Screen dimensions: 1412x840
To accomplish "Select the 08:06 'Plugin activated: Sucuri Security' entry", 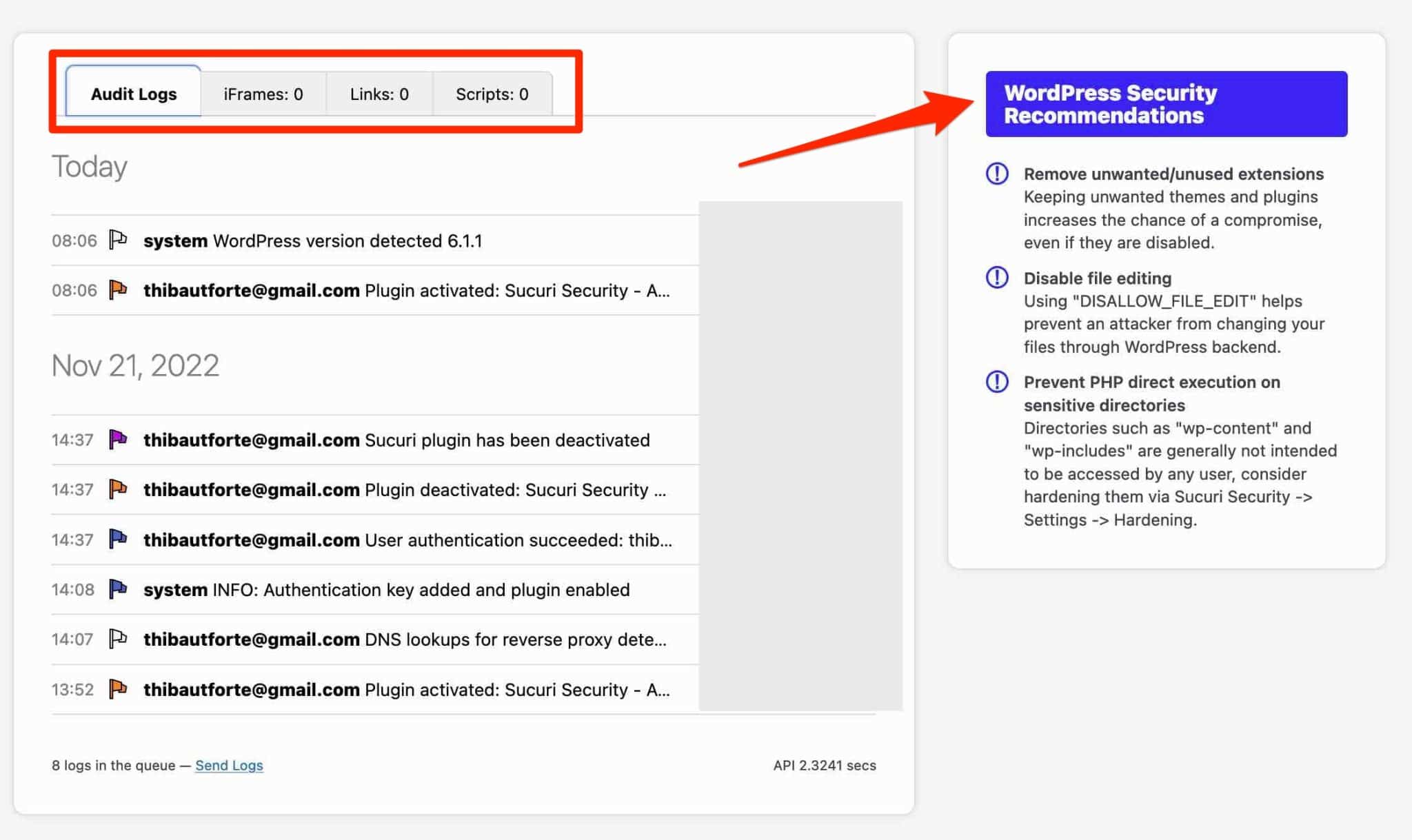I will pyautogui.click(x=375, y=290).
